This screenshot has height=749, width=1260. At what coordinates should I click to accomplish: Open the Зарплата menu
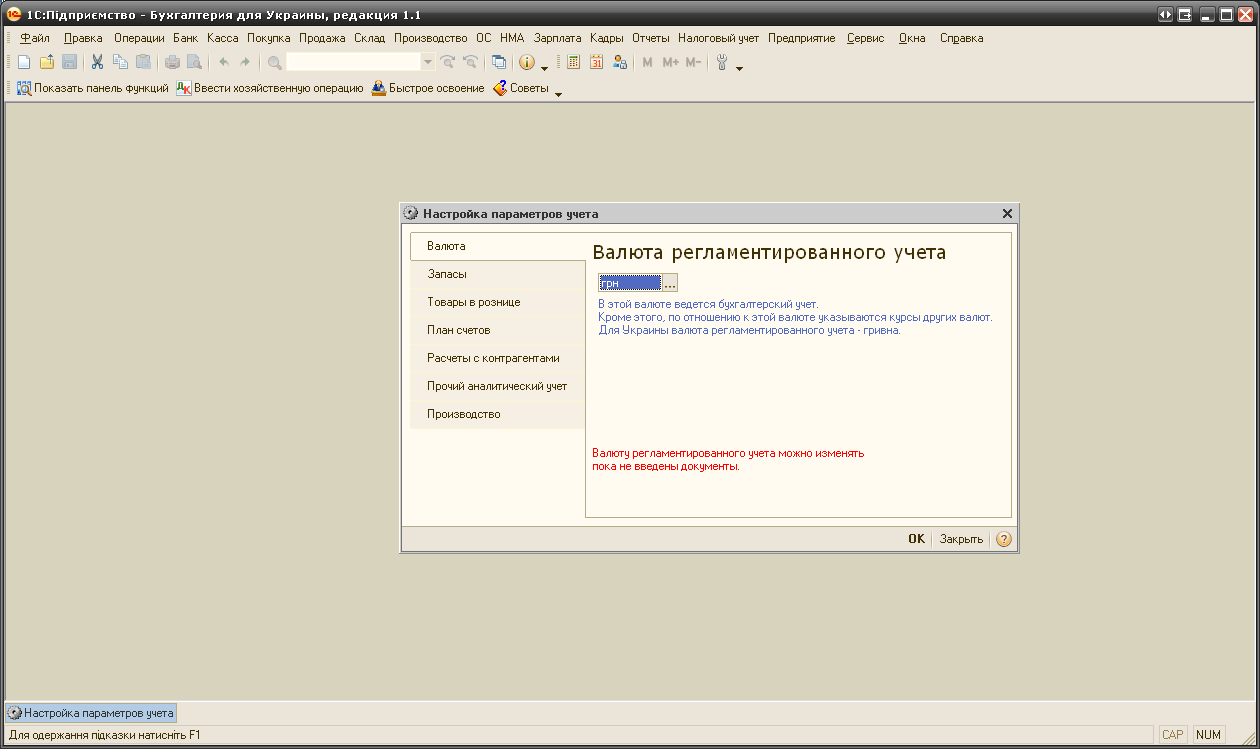pos(557,38)
